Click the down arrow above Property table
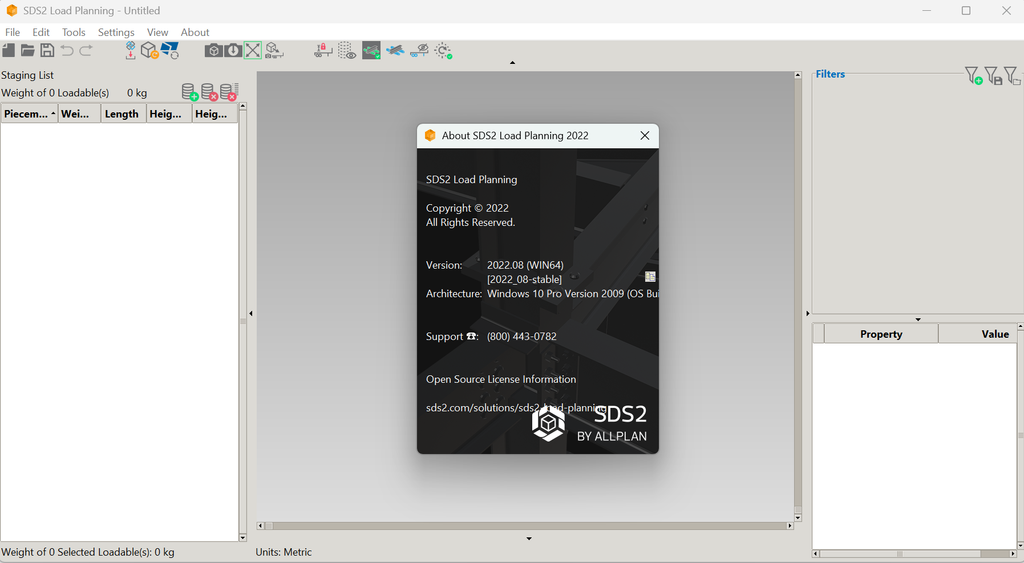The height and width of the screenshot is (563, 1024). click(x=918, y=319)
